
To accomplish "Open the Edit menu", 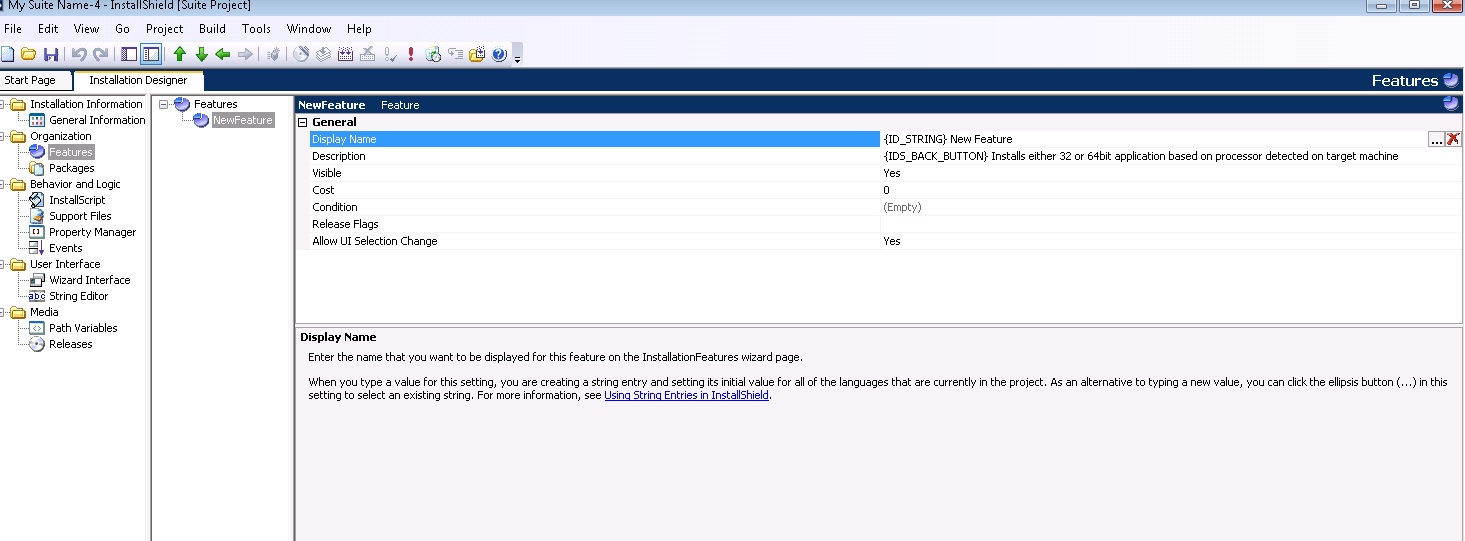I will click(x=48, y=29).
